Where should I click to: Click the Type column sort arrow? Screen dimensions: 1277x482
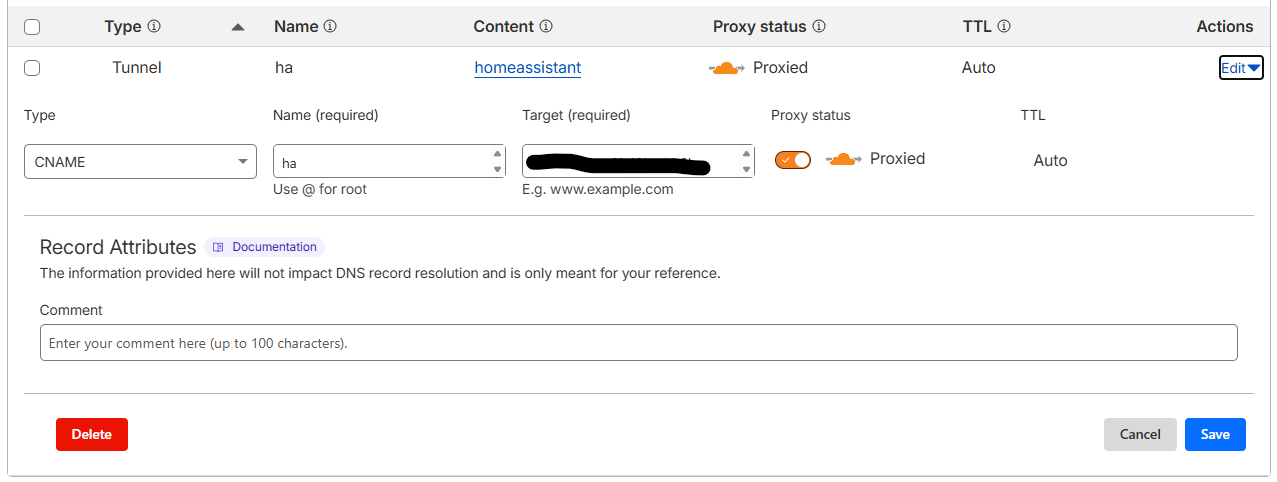237,27
